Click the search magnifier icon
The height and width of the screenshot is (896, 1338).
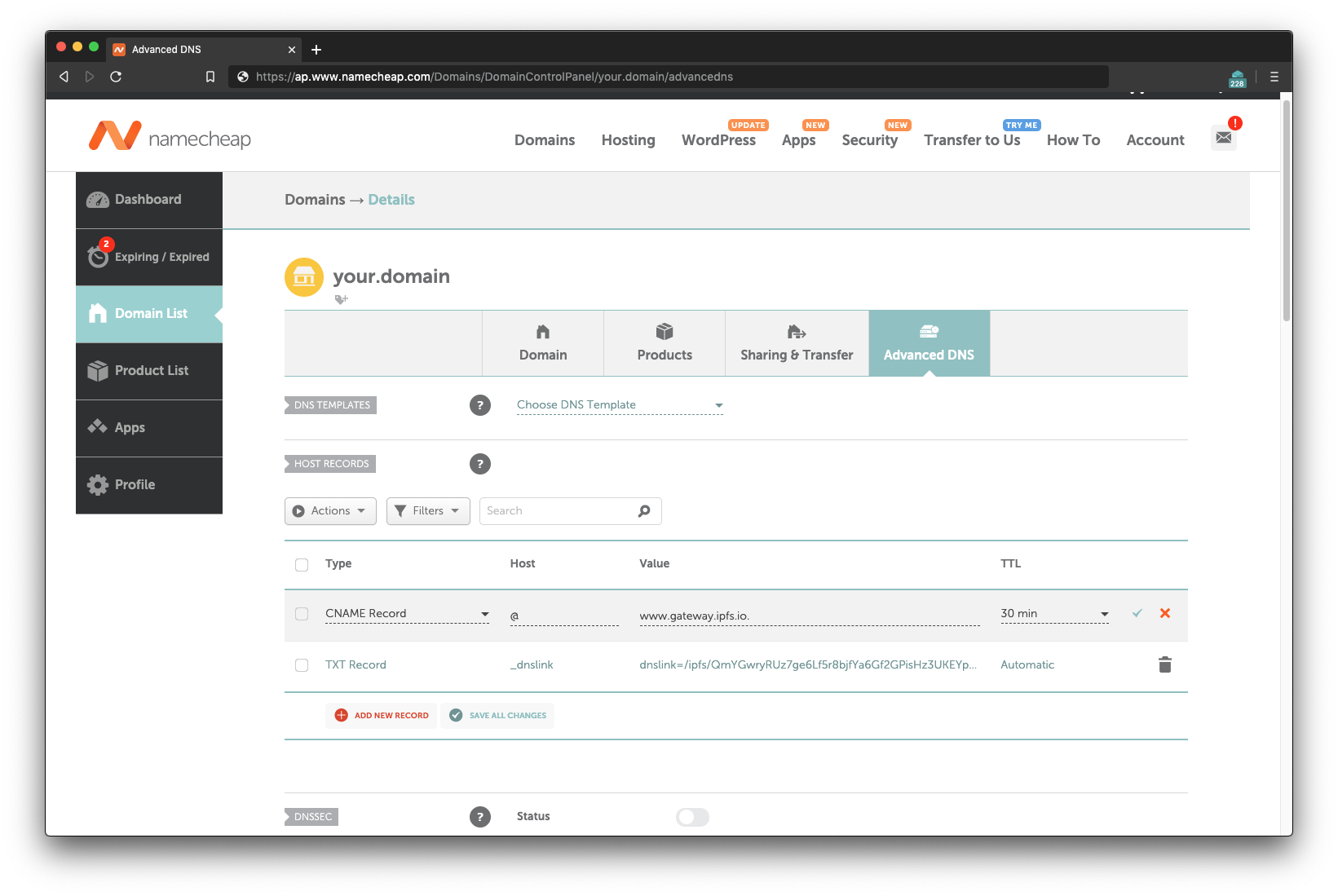coord(644,511)
